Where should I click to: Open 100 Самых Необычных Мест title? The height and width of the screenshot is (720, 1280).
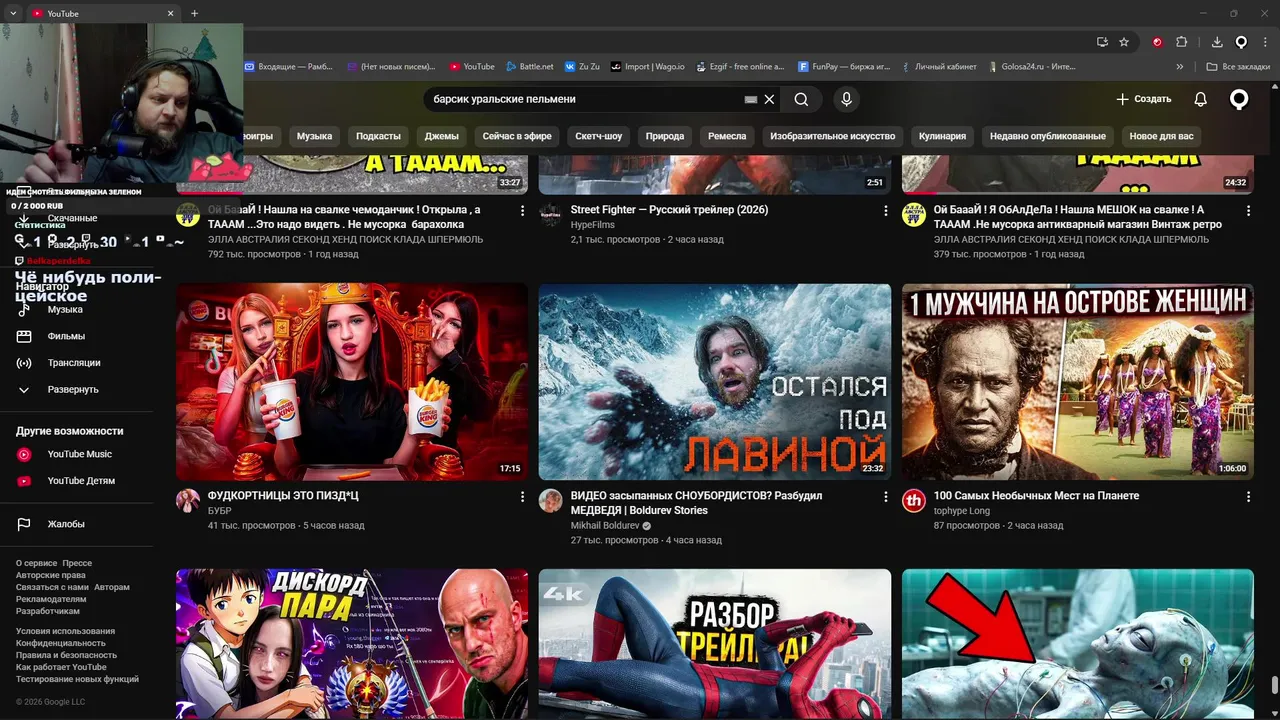[x=1036, y=496]
